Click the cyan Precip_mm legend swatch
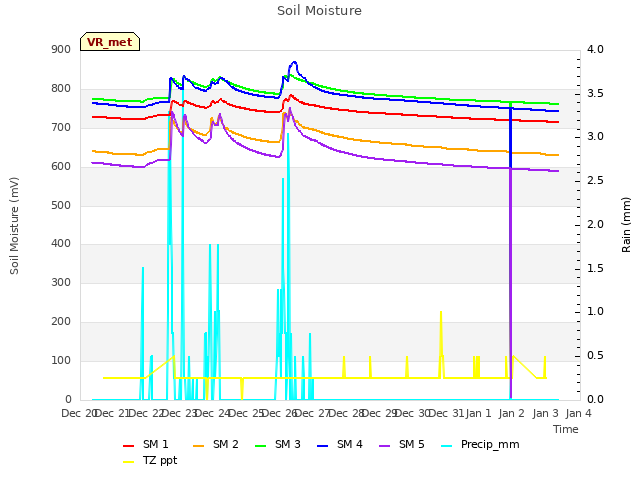Screen dimensions: 640x480 coord(447,446)
